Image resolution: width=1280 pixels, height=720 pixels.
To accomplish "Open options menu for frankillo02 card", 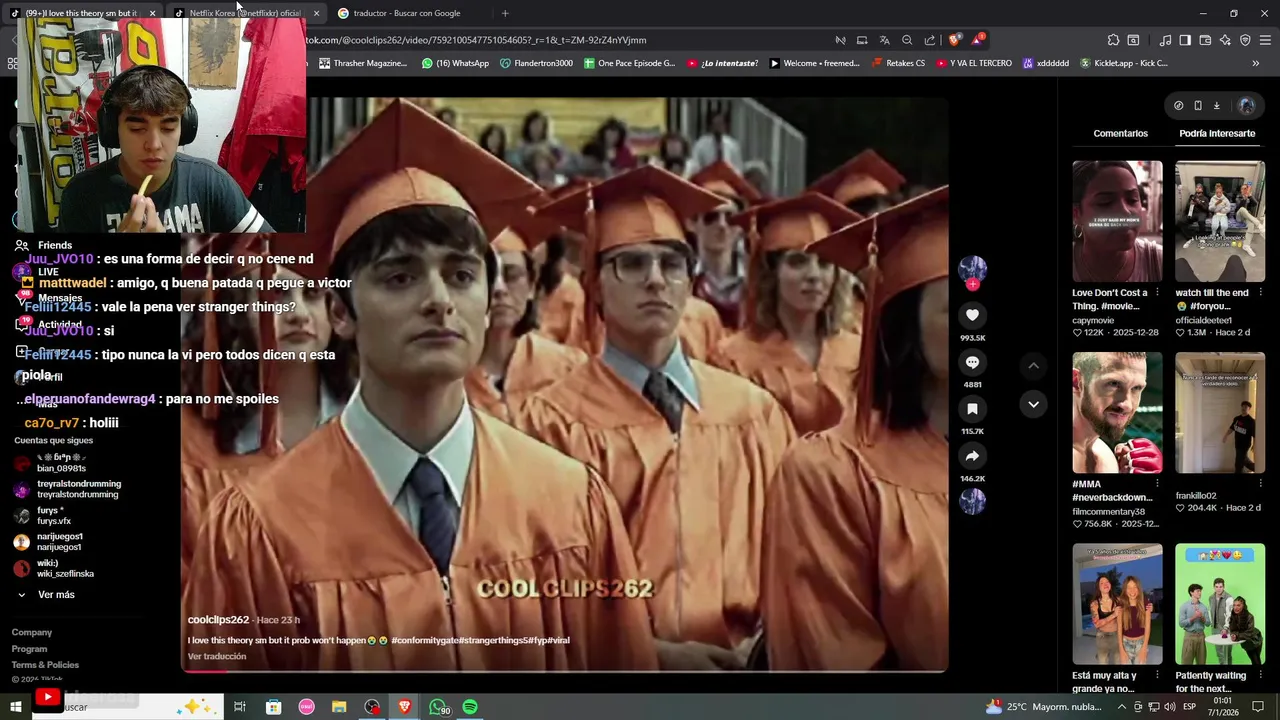I will 1259,484.
